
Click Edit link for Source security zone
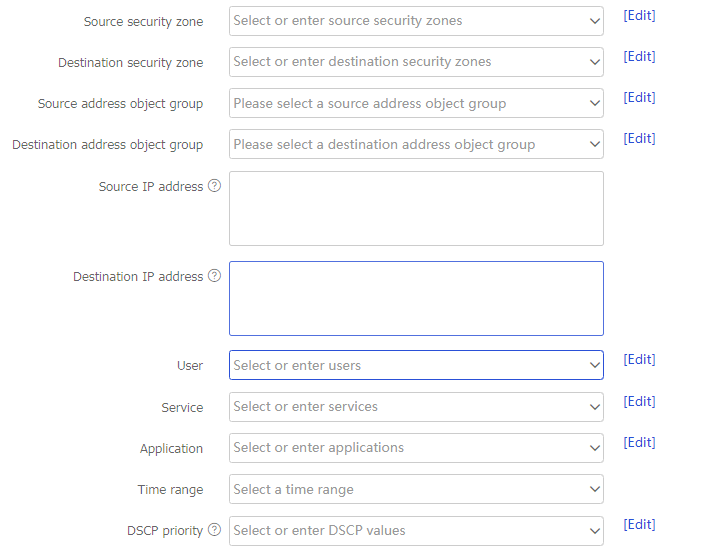[639, 15]
